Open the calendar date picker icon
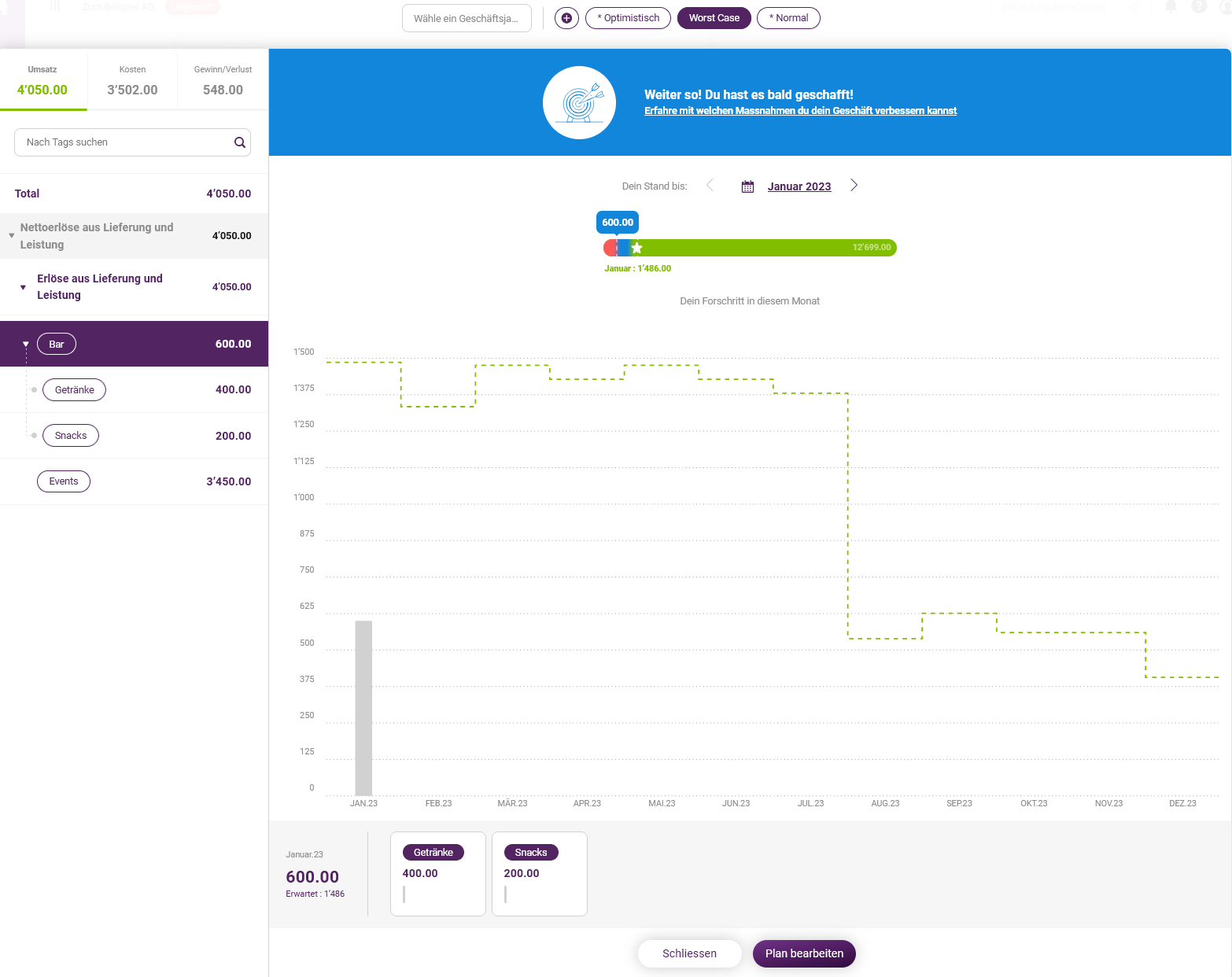Image resolution: width=1232 pixels, height=977 pixels. 747,186
